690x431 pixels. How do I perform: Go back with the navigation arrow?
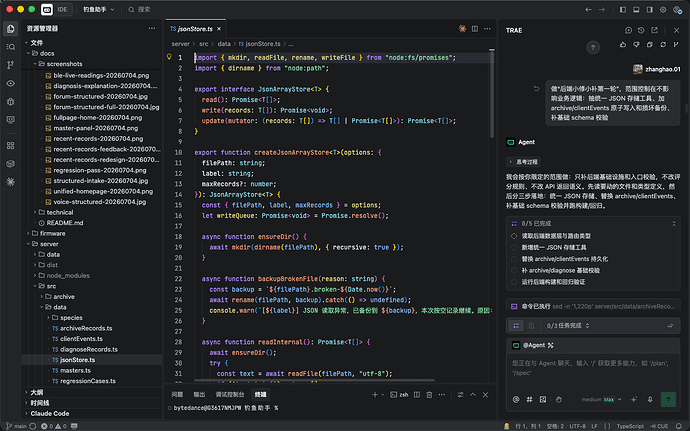pyautogui.click(x=588, y=9)
